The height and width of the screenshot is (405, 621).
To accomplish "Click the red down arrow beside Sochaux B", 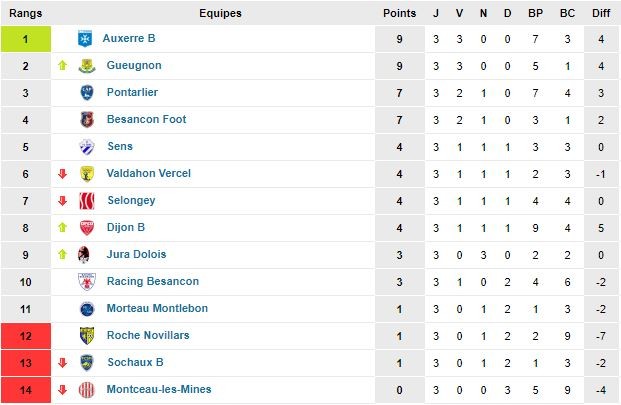I will tap(62, 363).
